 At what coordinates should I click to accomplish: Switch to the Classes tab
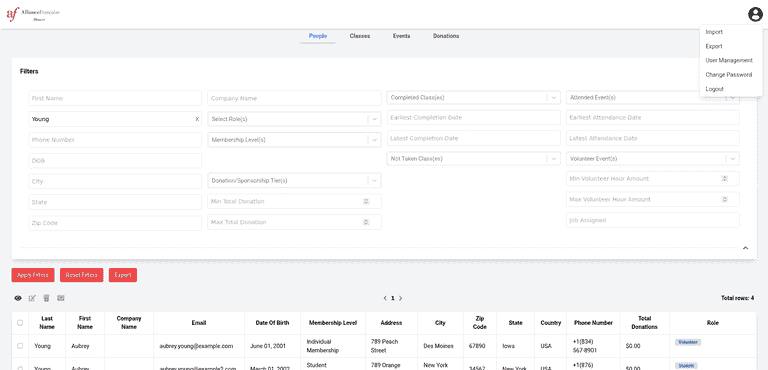tap(360, 36)
